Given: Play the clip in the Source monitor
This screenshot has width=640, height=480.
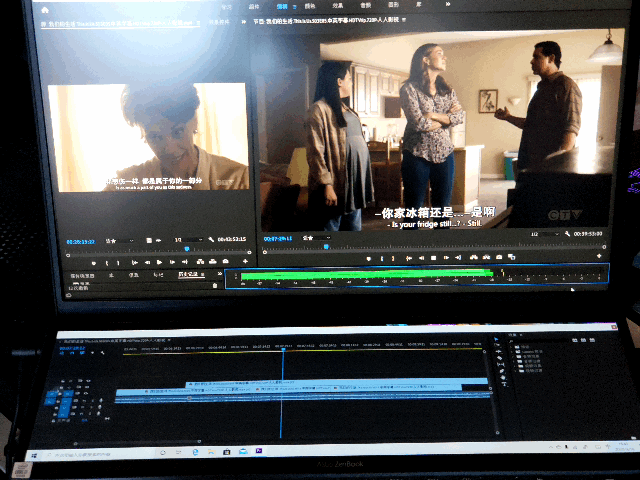Looking at the screenshot, I should (x=160, y=262).
